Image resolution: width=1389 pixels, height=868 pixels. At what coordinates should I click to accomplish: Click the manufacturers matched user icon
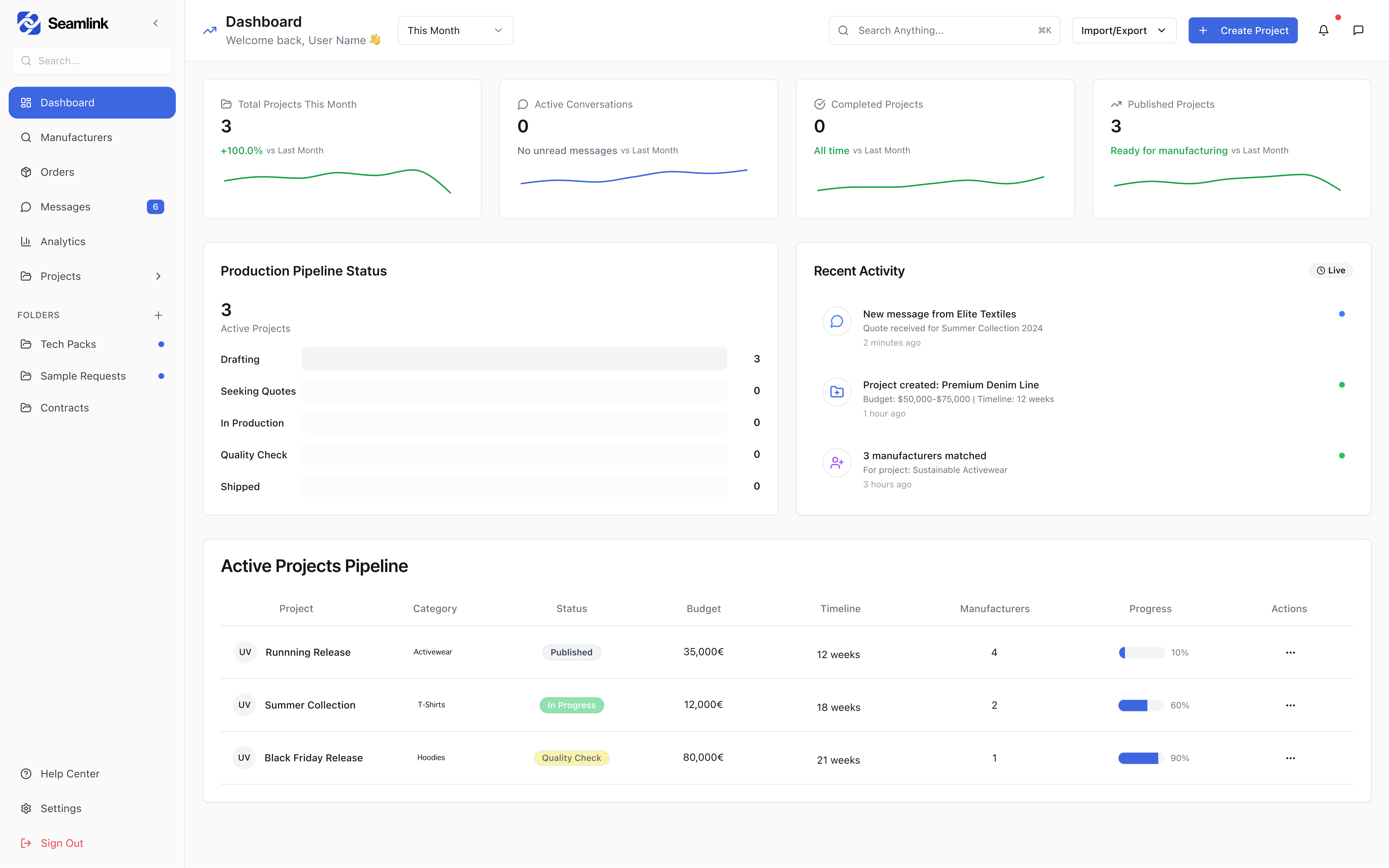(x=837, y=463)
